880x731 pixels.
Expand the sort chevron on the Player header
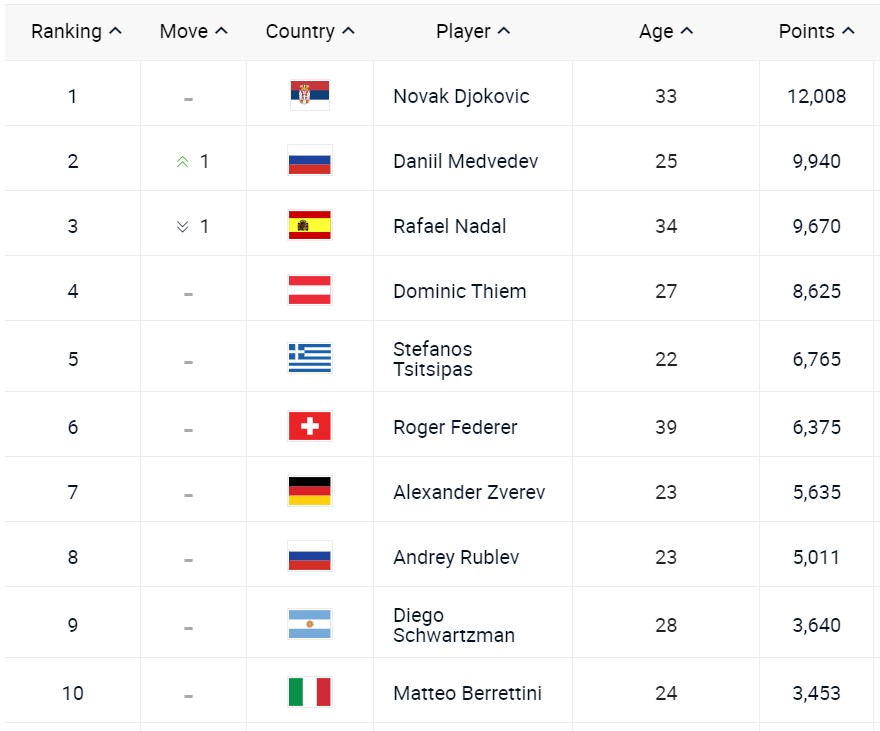click(504, 31)
